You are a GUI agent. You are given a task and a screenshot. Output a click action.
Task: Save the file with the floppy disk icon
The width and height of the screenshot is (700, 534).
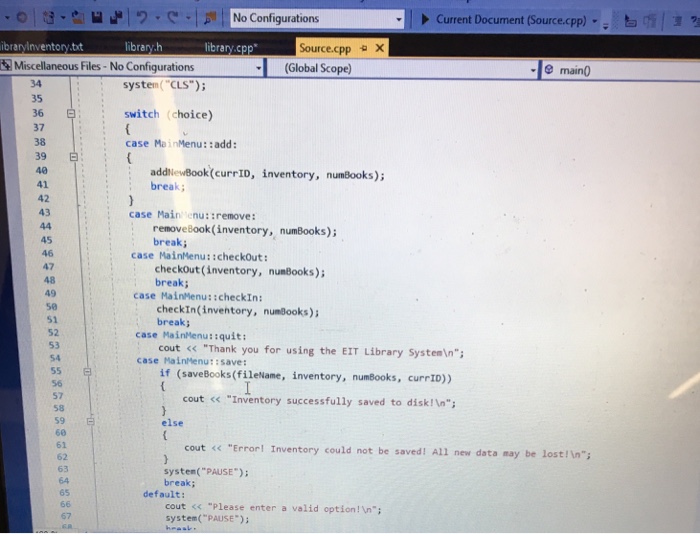(x=97, y=17)
